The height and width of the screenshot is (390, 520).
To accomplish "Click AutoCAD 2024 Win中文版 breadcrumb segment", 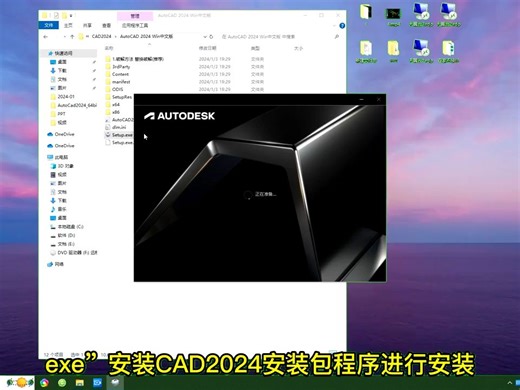I will coord(147,36).
